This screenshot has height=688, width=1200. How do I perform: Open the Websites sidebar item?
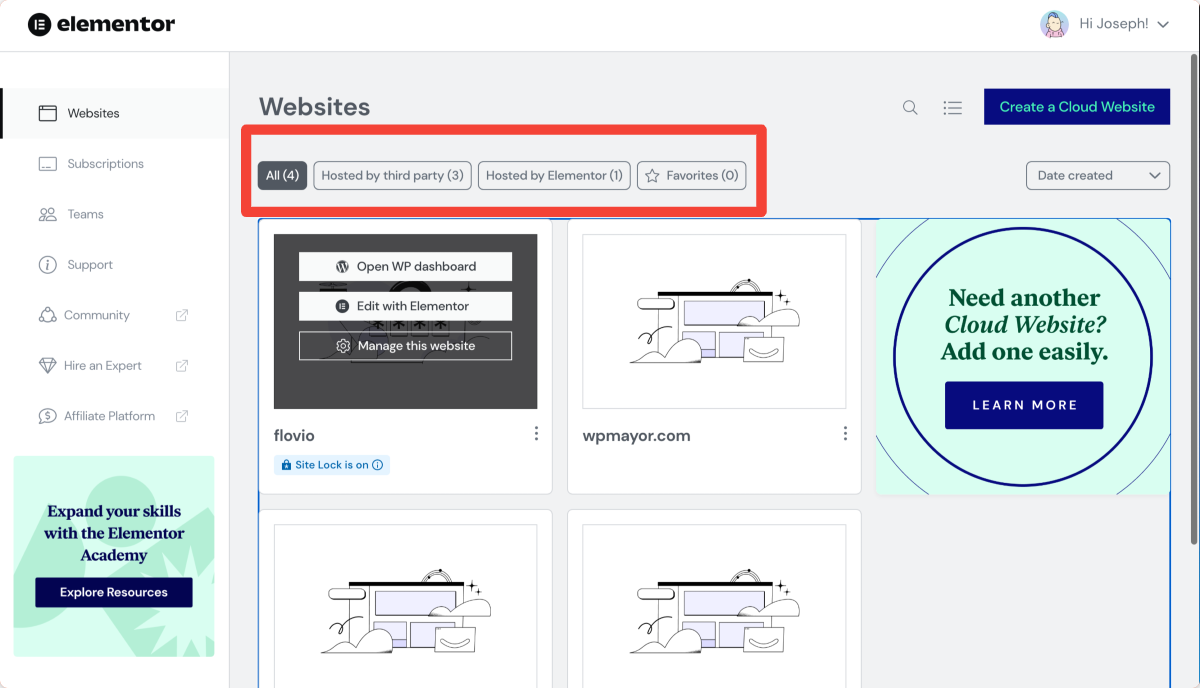coord(115,113)
